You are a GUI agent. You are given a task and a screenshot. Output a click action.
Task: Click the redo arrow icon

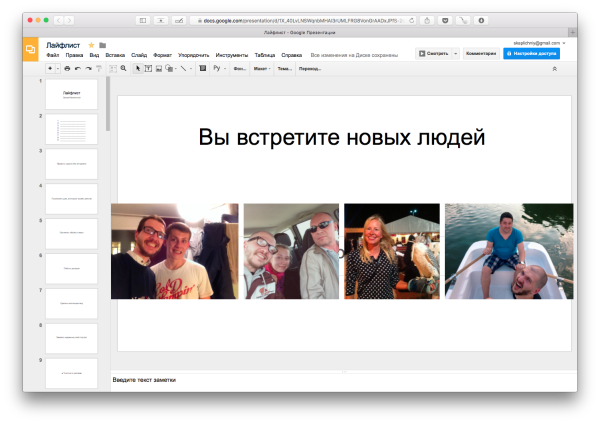click(x=88, y=69)
